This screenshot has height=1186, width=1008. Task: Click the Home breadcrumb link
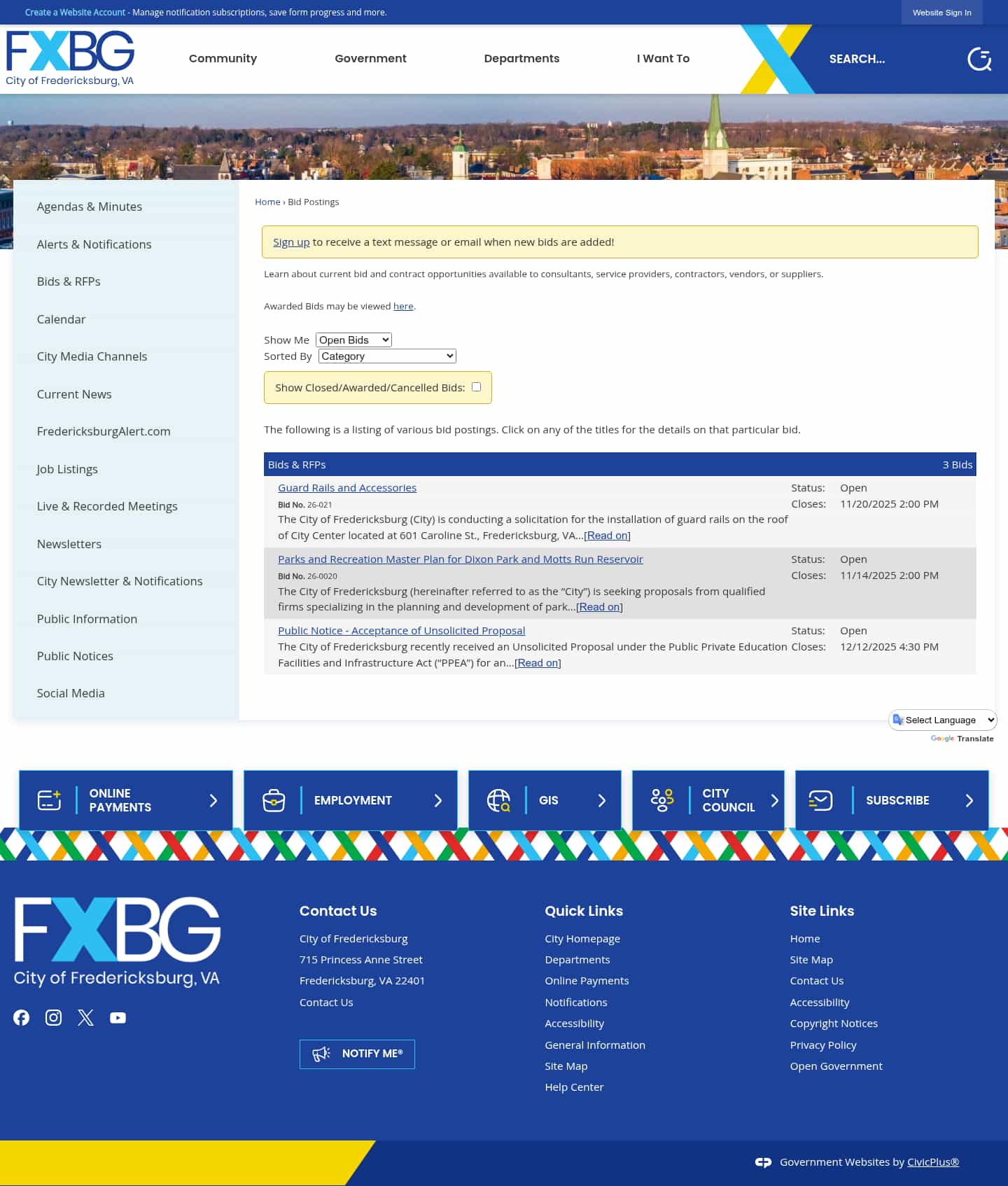pos(267,202)
